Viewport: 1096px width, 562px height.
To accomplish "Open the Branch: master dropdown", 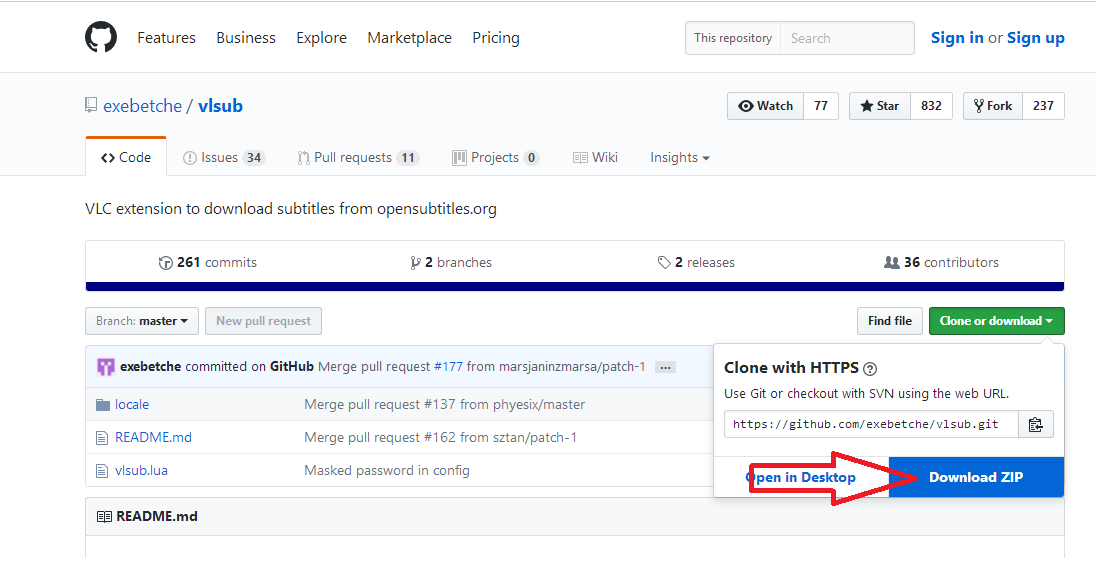I will (x=142, y=322).
